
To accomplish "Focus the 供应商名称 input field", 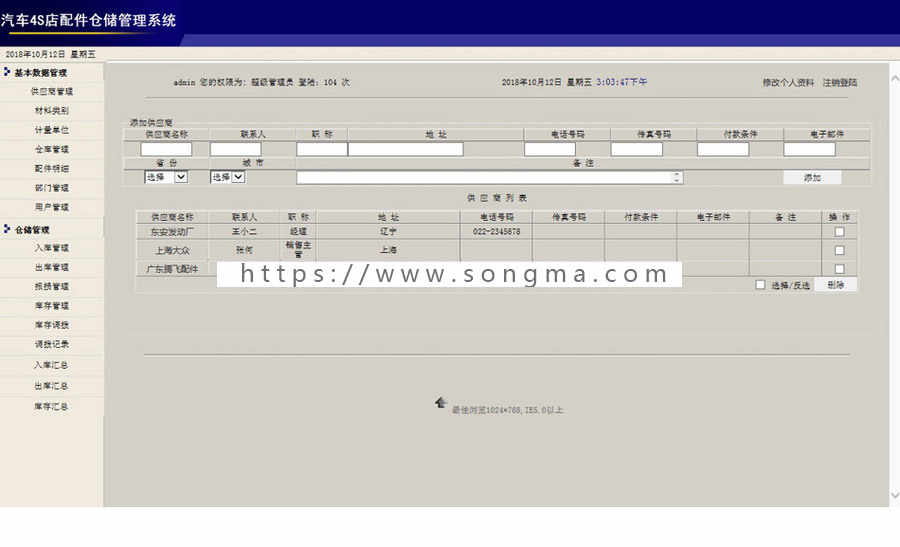I will [x=166, y=149].
